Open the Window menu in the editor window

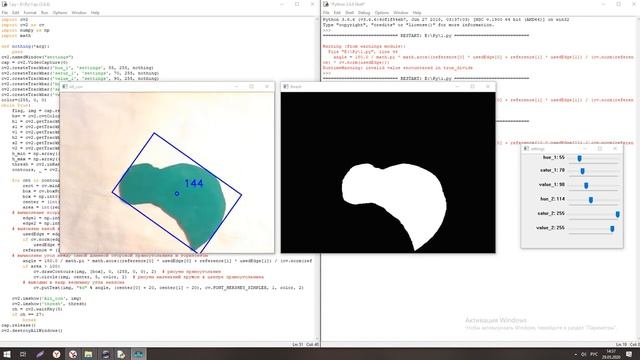tap(79, 13)
